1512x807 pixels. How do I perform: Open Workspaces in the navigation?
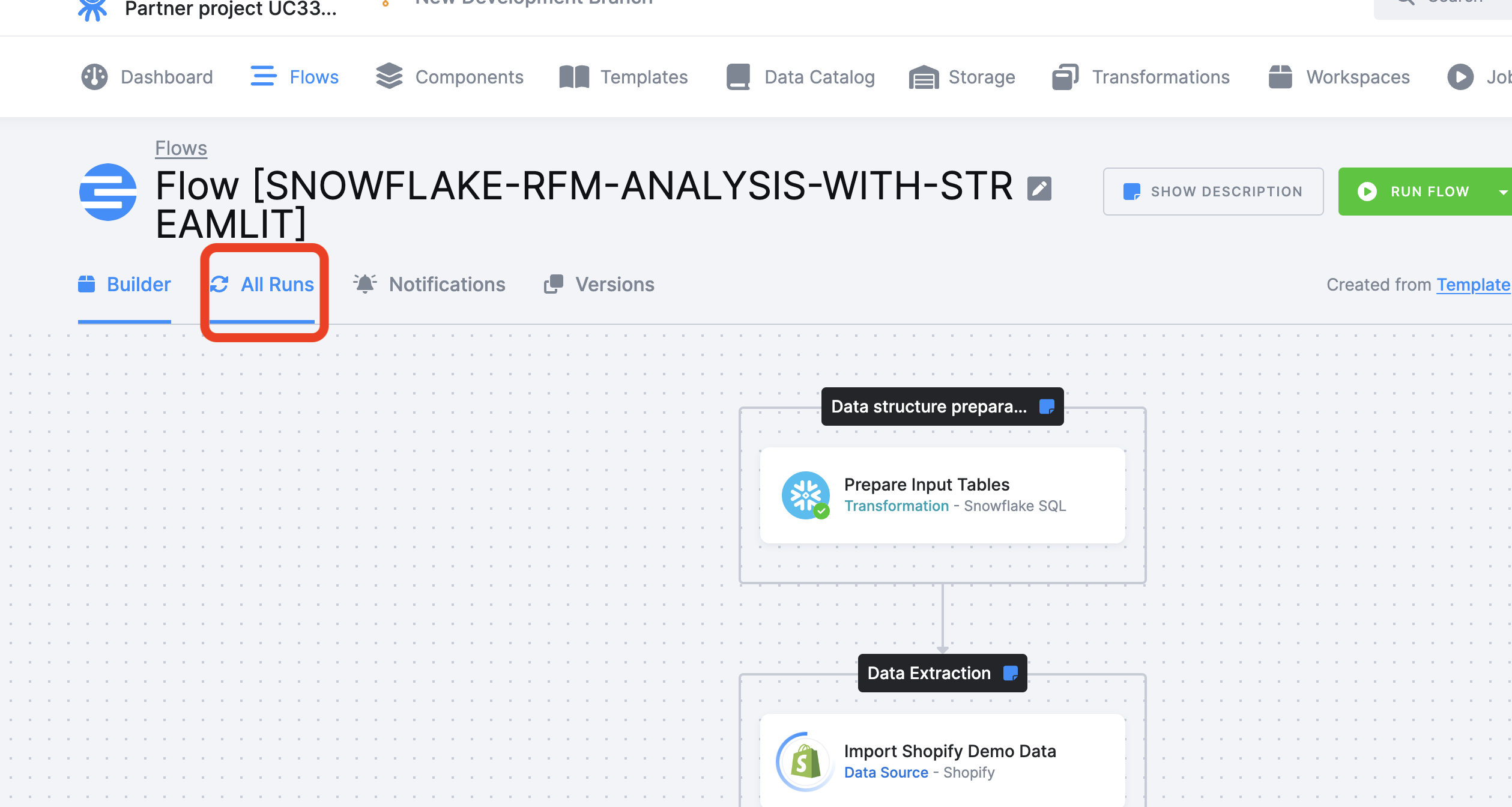point(1339,77)
